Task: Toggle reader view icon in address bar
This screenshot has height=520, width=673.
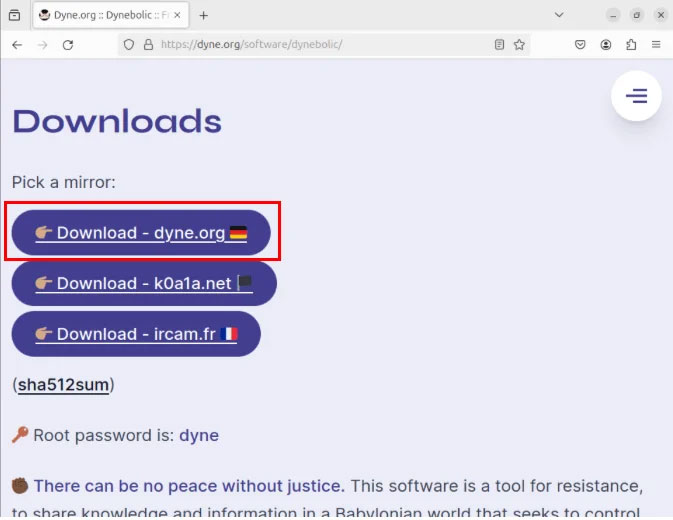Action: [x=499, y=44]
